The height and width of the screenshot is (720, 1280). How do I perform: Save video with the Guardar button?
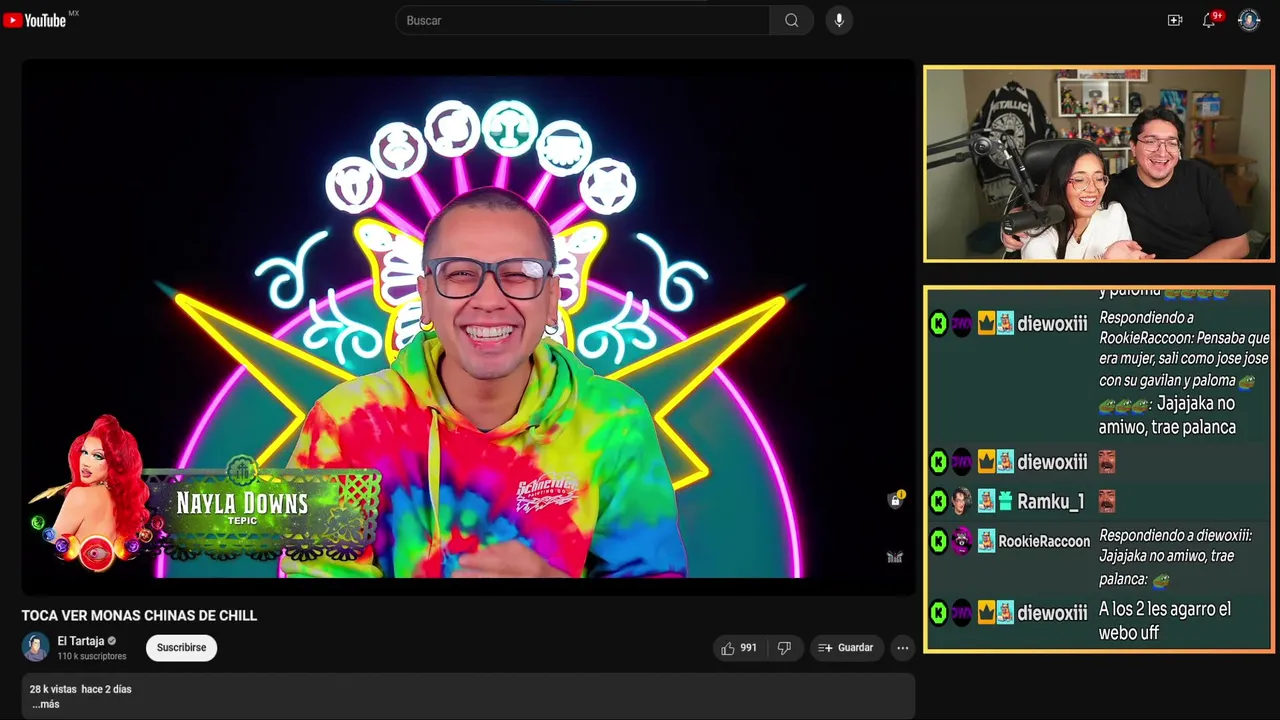846,648
